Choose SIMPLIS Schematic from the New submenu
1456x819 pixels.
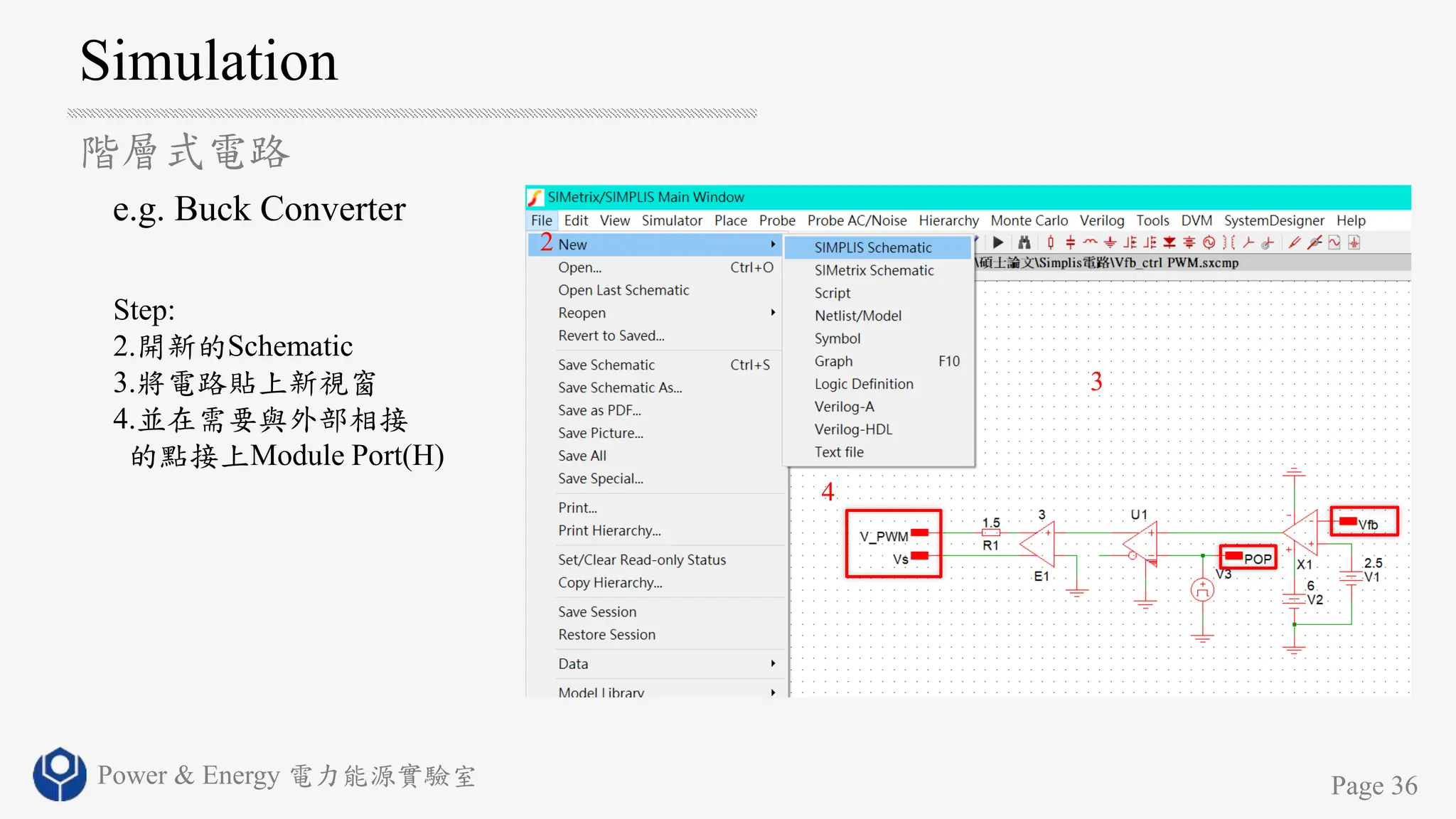(873, 247)
